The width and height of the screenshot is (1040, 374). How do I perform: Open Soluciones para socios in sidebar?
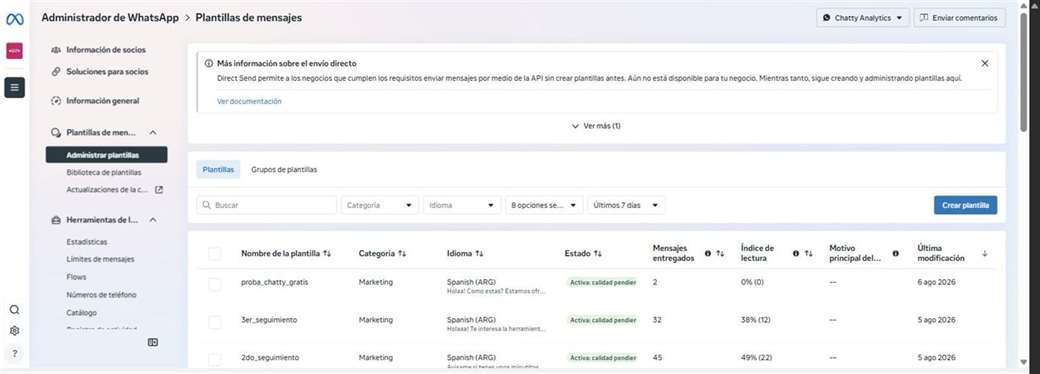(x=107, y=72)
